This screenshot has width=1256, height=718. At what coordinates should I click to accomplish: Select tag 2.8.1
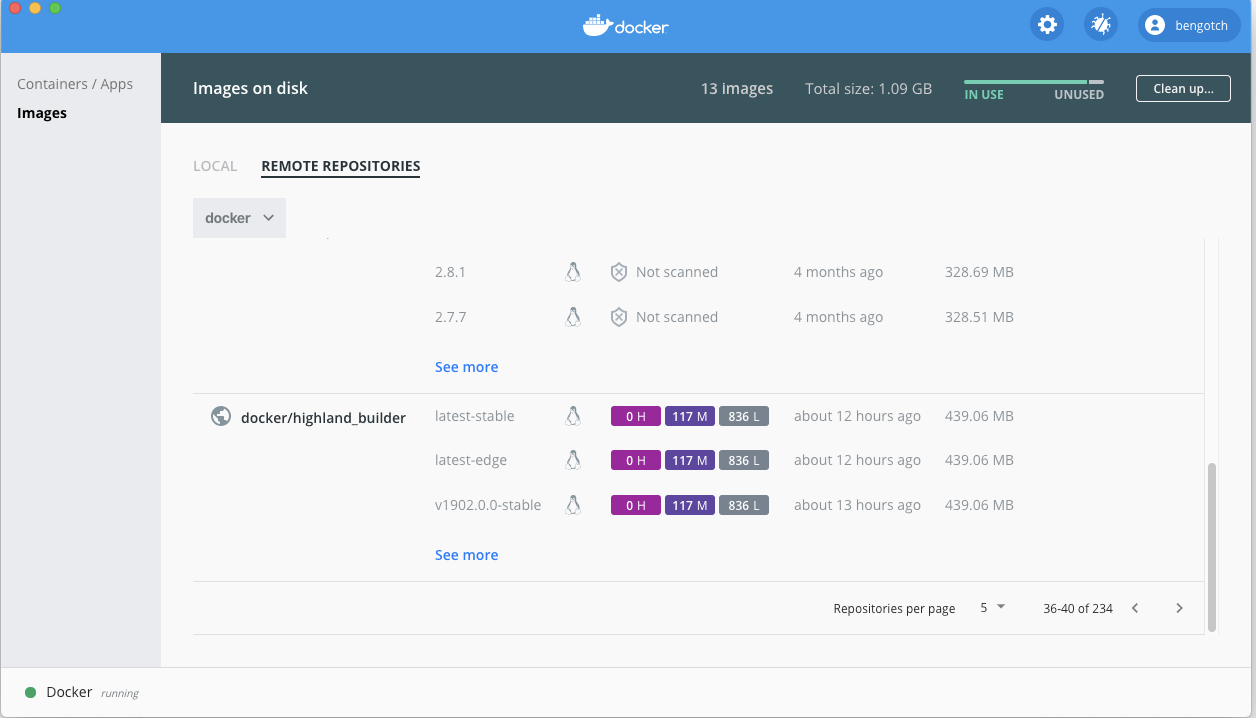pyautogui.click(x=451, y=272)
